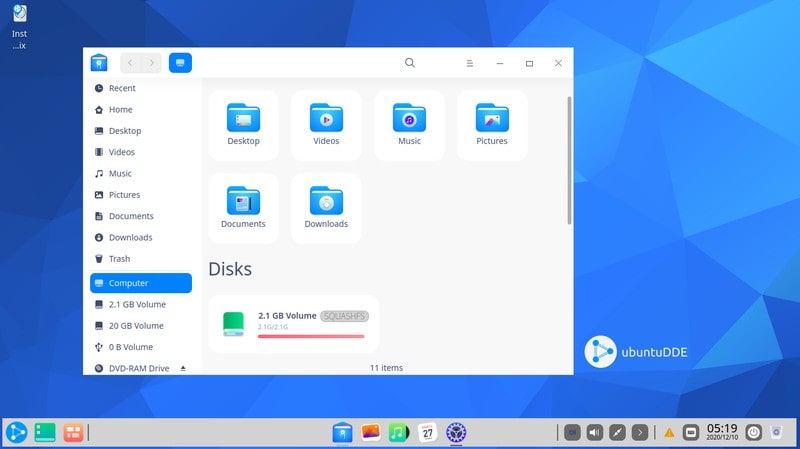
Task: Click the blue Computer address bar button
Action: click(x=180, y=63)
